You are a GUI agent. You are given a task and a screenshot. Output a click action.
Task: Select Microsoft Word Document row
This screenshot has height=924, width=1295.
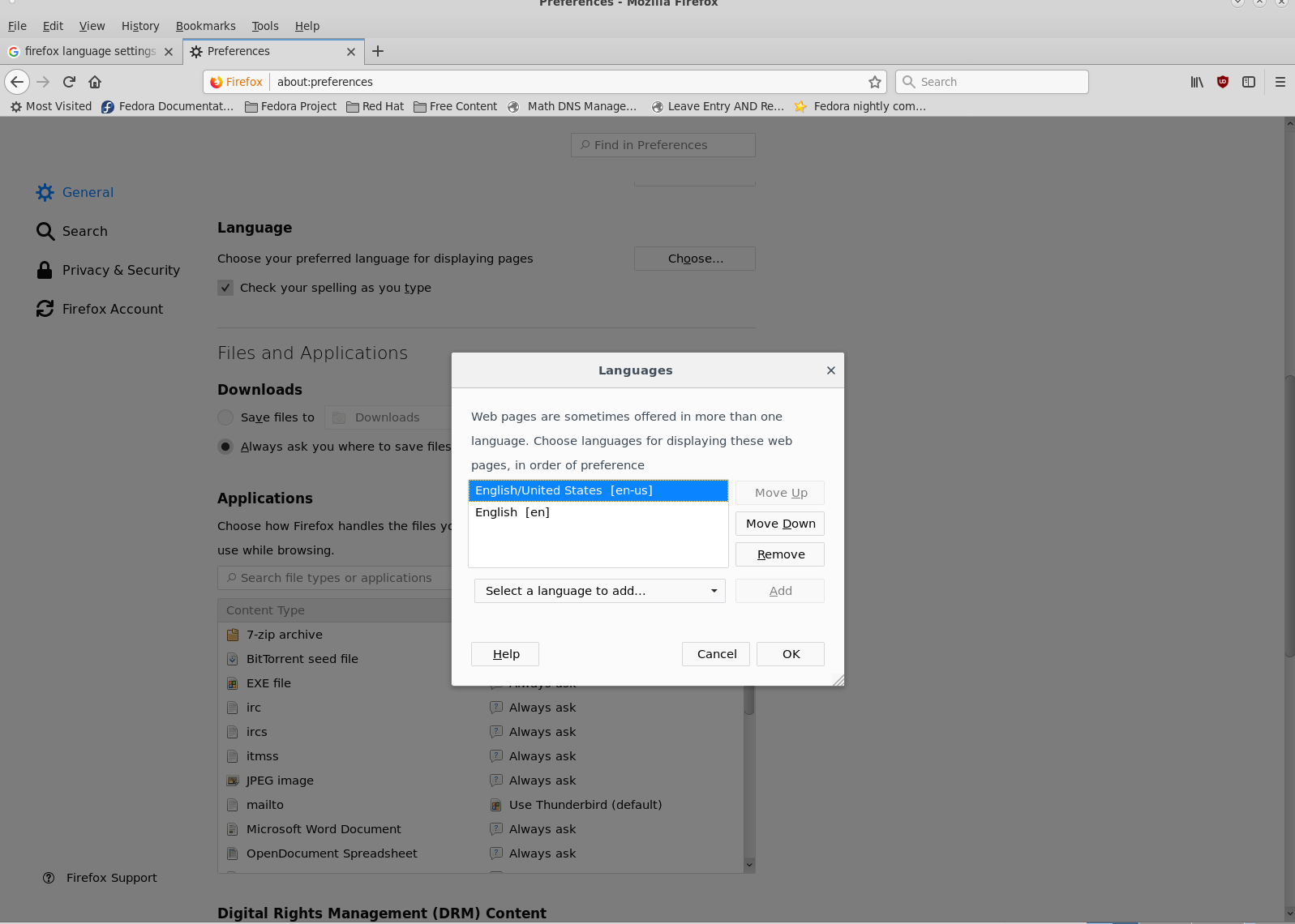click(480, 829)
